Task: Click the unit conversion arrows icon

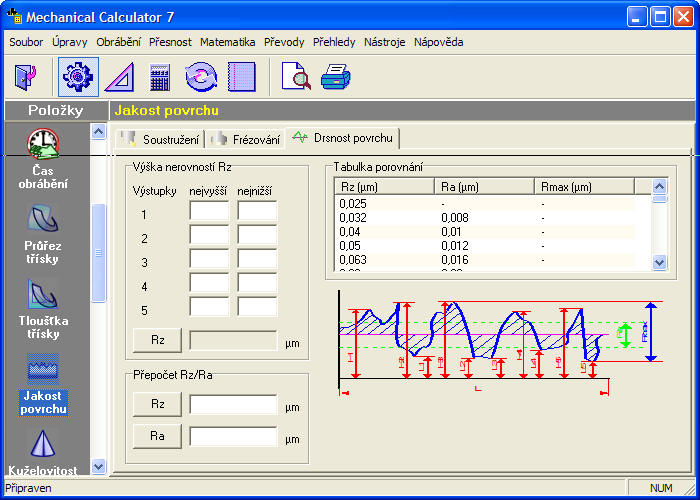Action: [201, 77]
